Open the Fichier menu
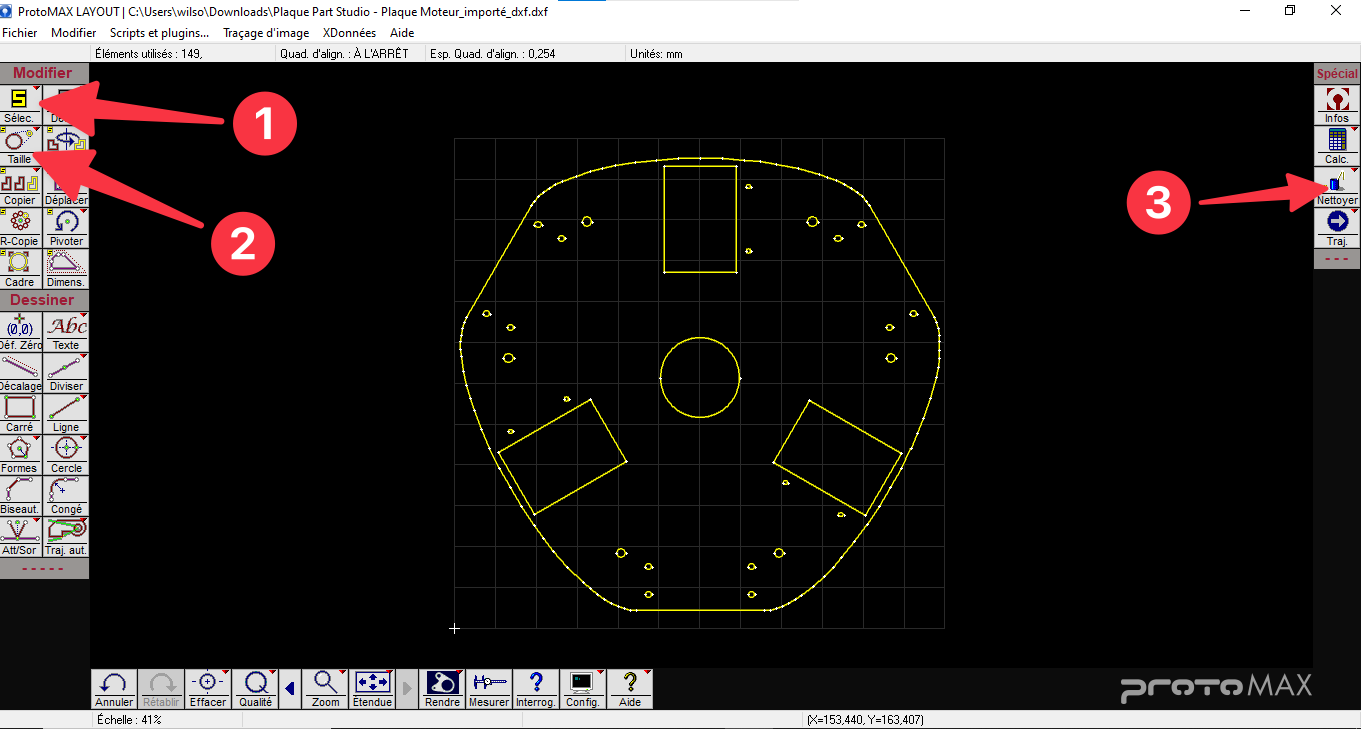 pyautogui.click(x=20, y=33)
